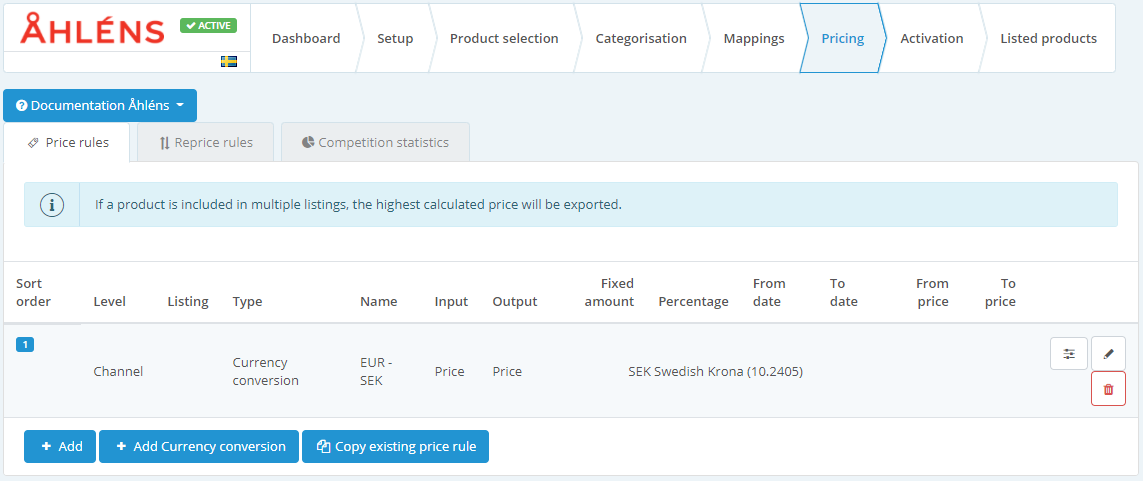Image resolution: width=1143 pixels, height=481 pixels.
Task: Click the To price column header
Action: point(1000,292)
